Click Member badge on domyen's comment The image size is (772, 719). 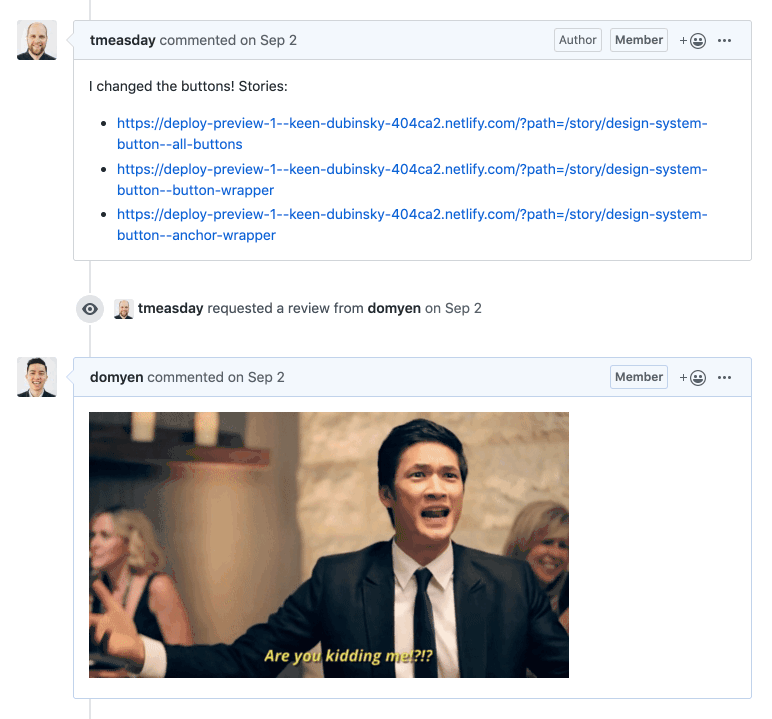click(639, 377)
